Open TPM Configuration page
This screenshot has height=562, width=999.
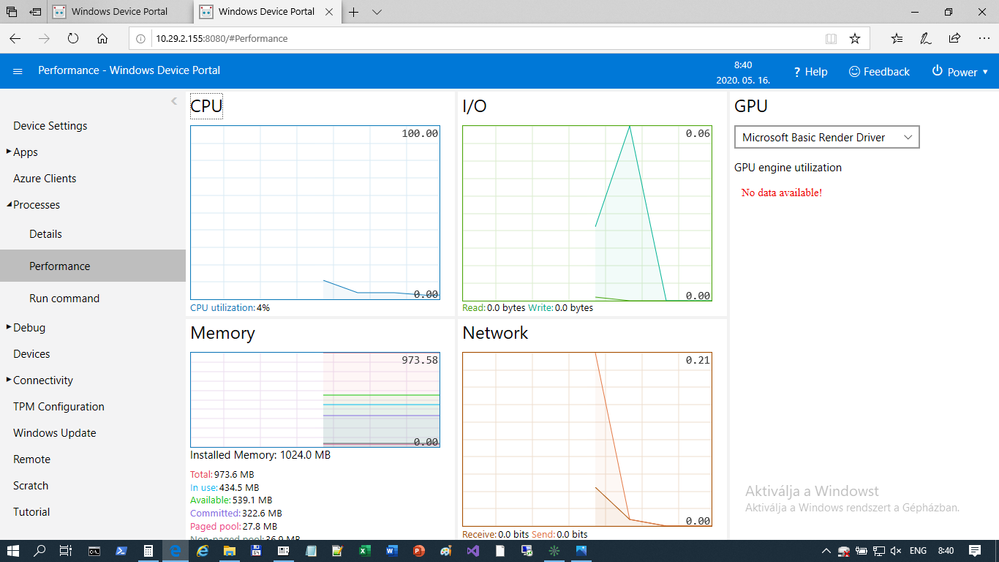(59, 407)
